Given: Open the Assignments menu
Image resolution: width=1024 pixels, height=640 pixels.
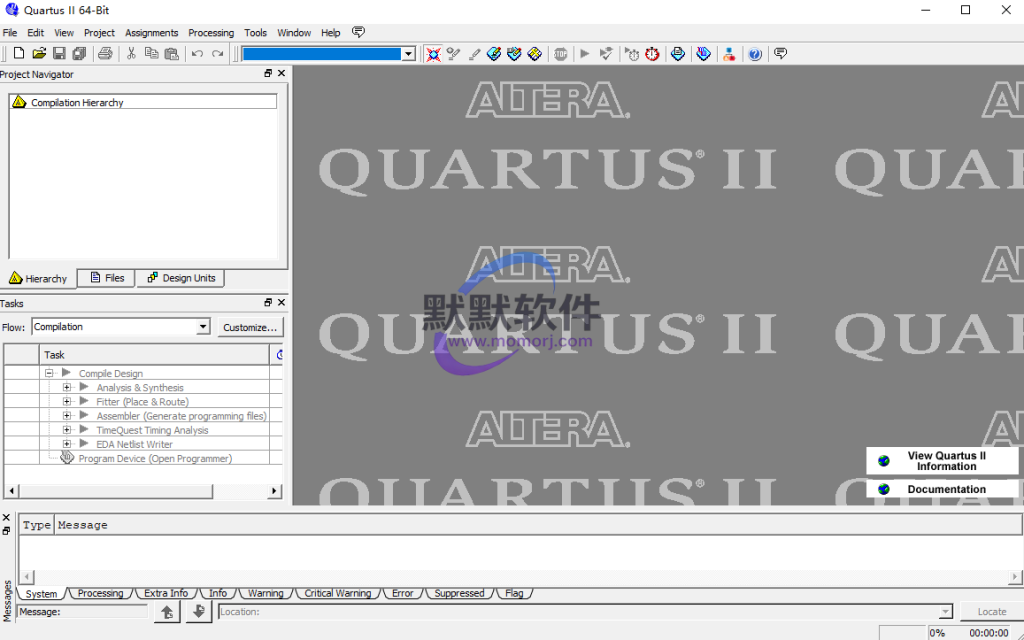Looking at the screenshot, I should pos(152,33).
